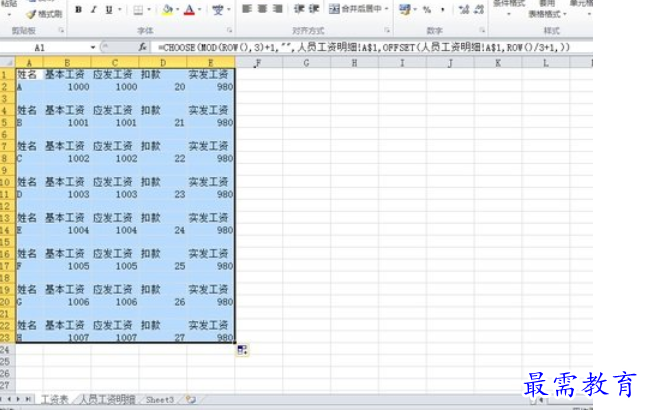Switch to the 工资表 sheet tab
Viewport: 645px width, 416px height.
(54, 399)
